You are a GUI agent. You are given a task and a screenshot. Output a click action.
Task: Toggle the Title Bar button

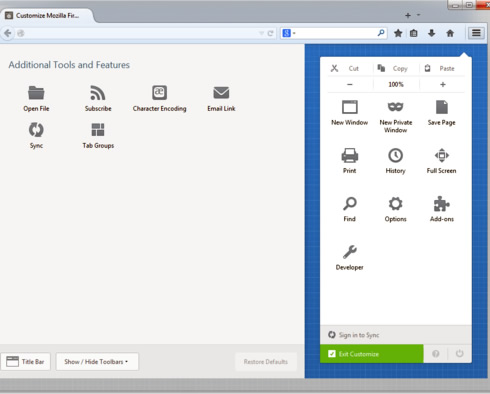(26, 362)
